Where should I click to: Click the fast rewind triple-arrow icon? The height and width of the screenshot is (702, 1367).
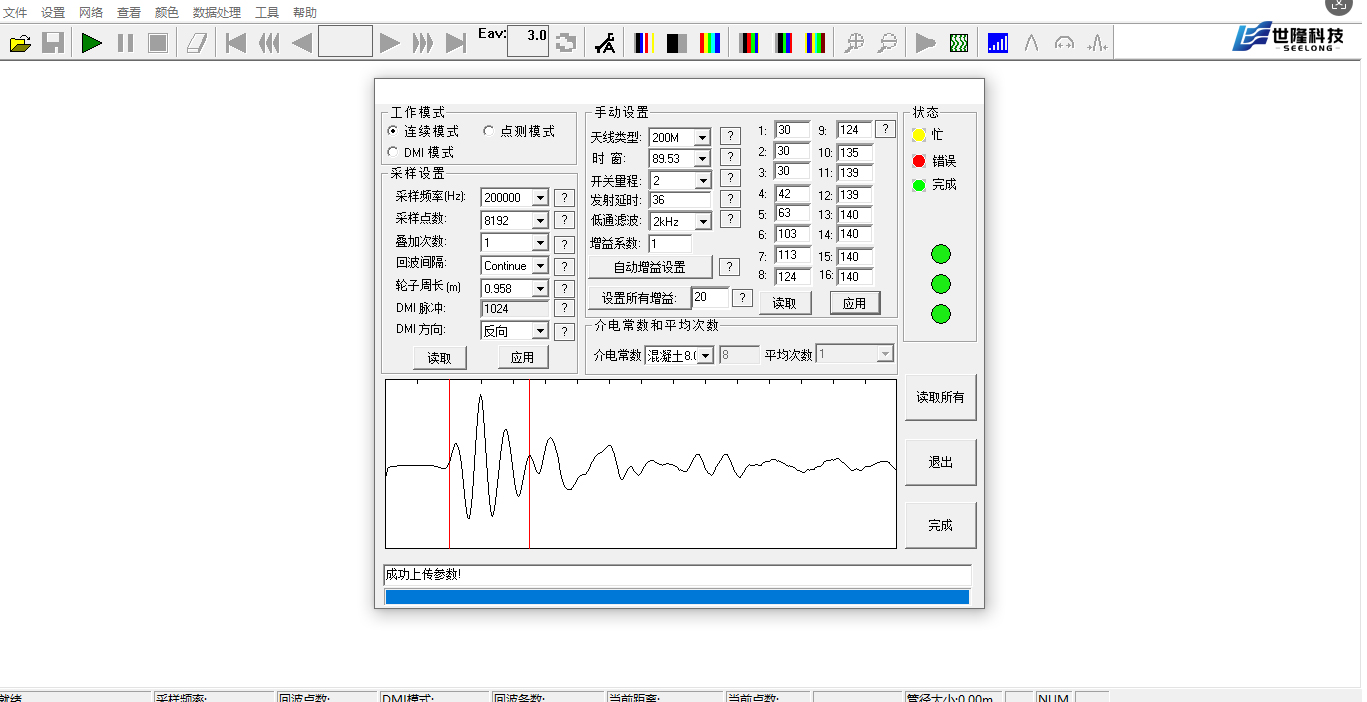coord(269,43)
